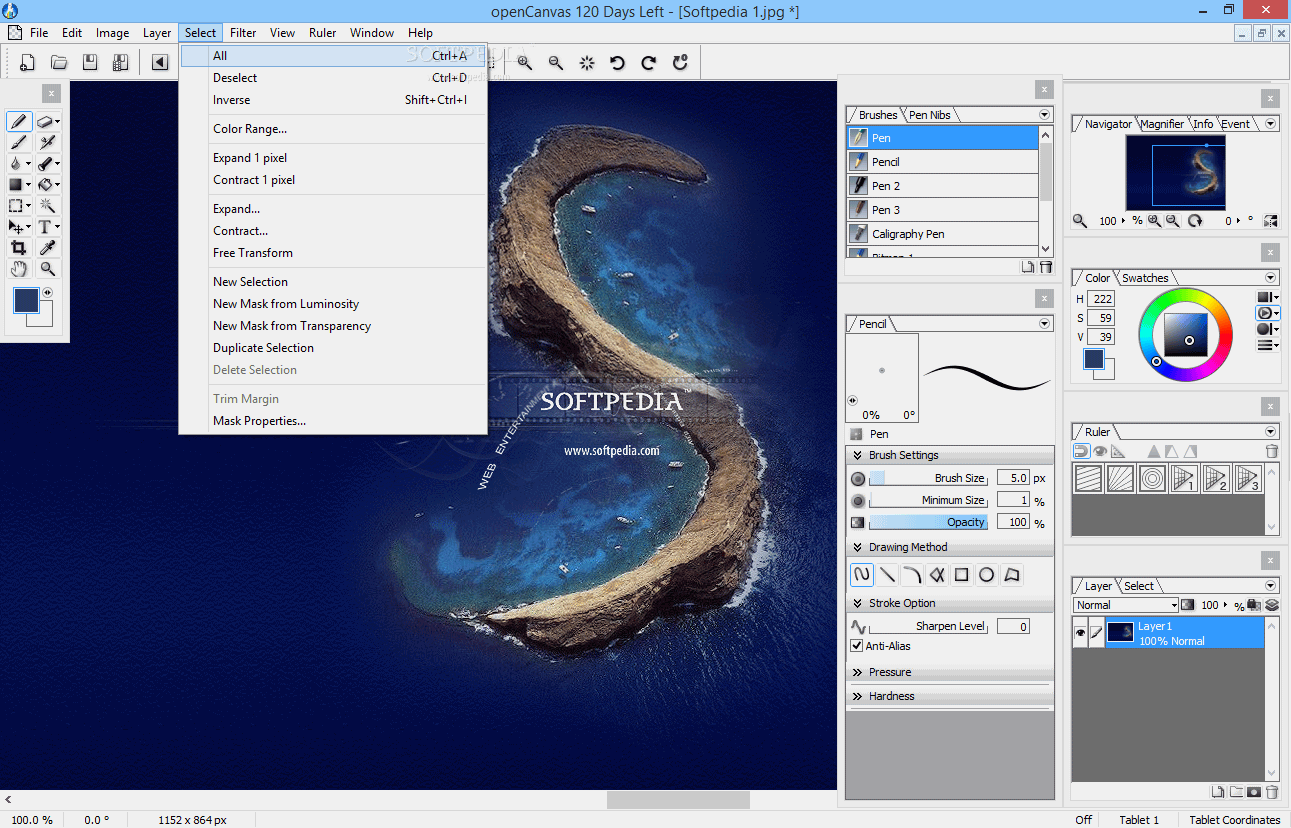Click Duplicate Selection in the menu
The image size is (1291, 828).
333,348
